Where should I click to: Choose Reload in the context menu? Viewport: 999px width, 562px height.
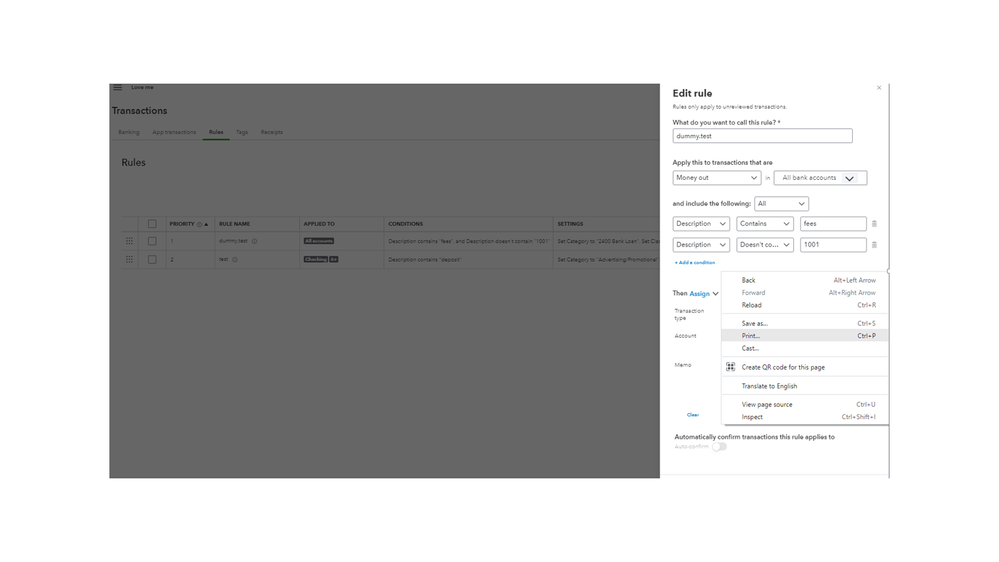(805, 305)
